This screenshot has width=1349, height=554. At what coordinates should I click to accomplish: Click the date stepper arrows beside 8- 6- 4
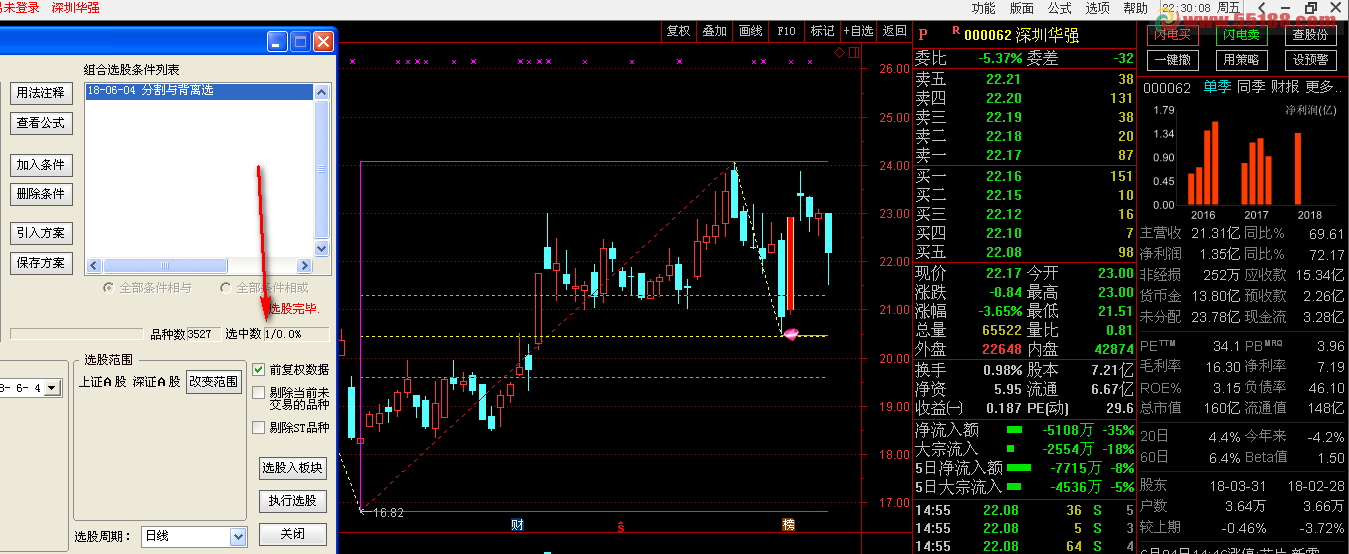click(x=51, y=386)
